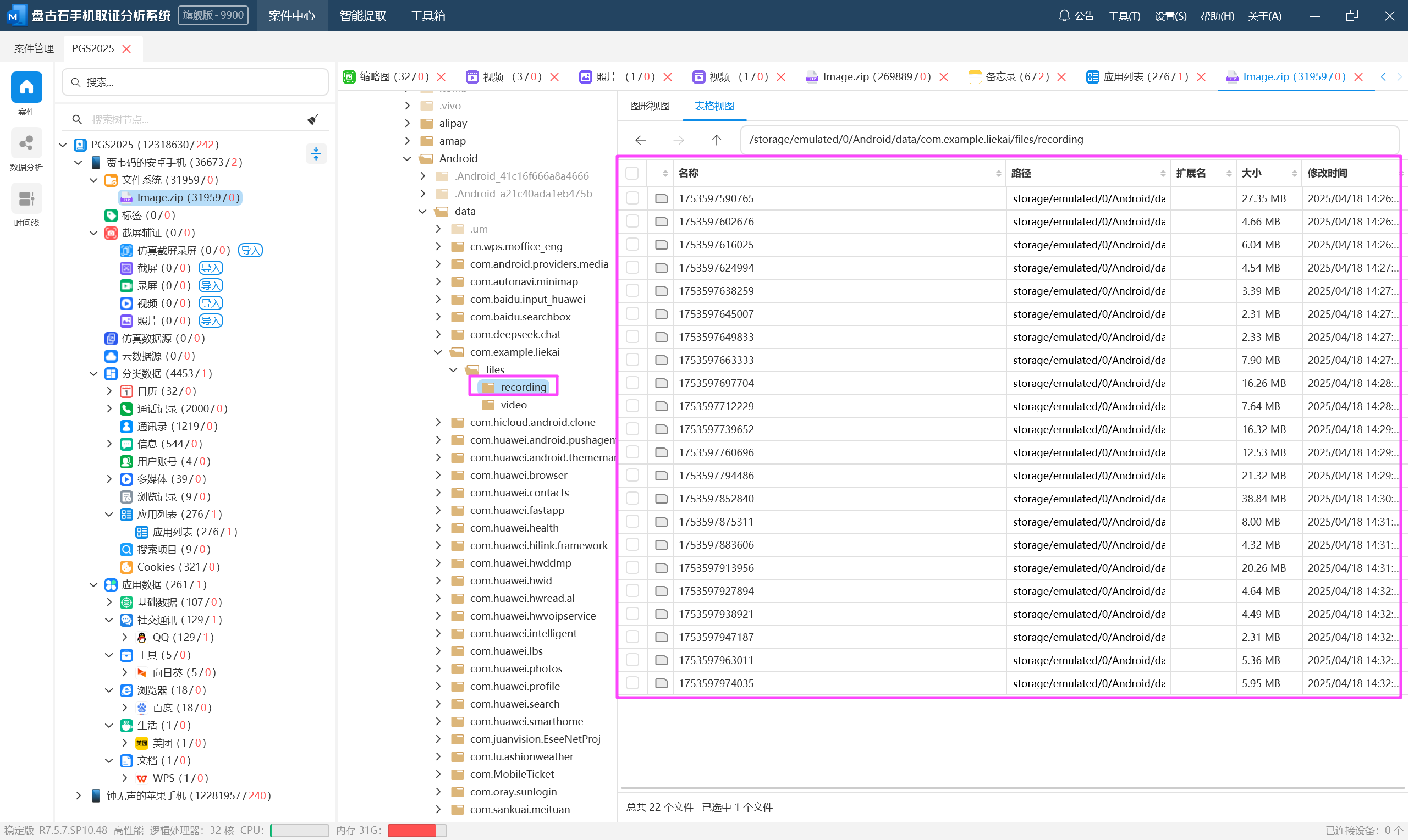This screenshot has width=1408, height=840.
Task: Expand the 通话记录 tree node
Action: click(109, 408)
